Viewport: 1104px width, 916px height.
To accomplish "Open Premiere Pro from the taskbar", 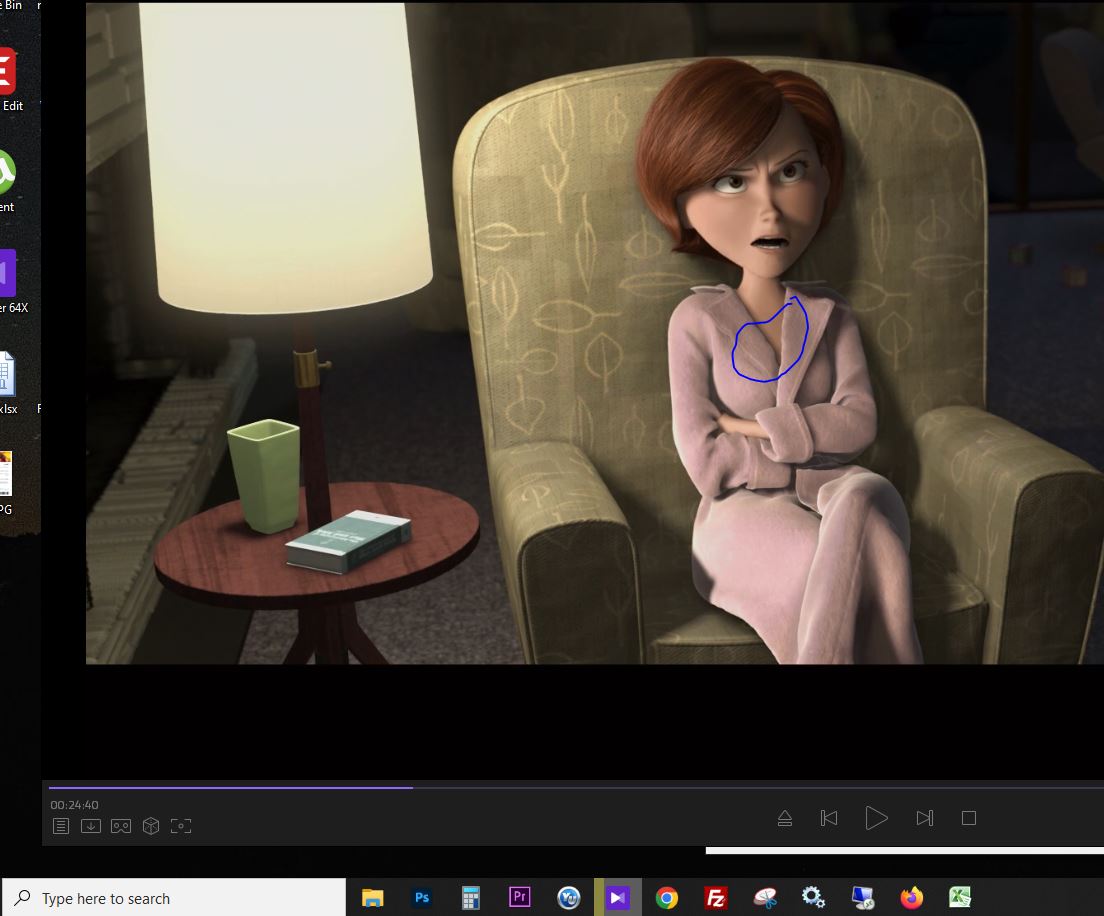I will (x=519, y=898).
